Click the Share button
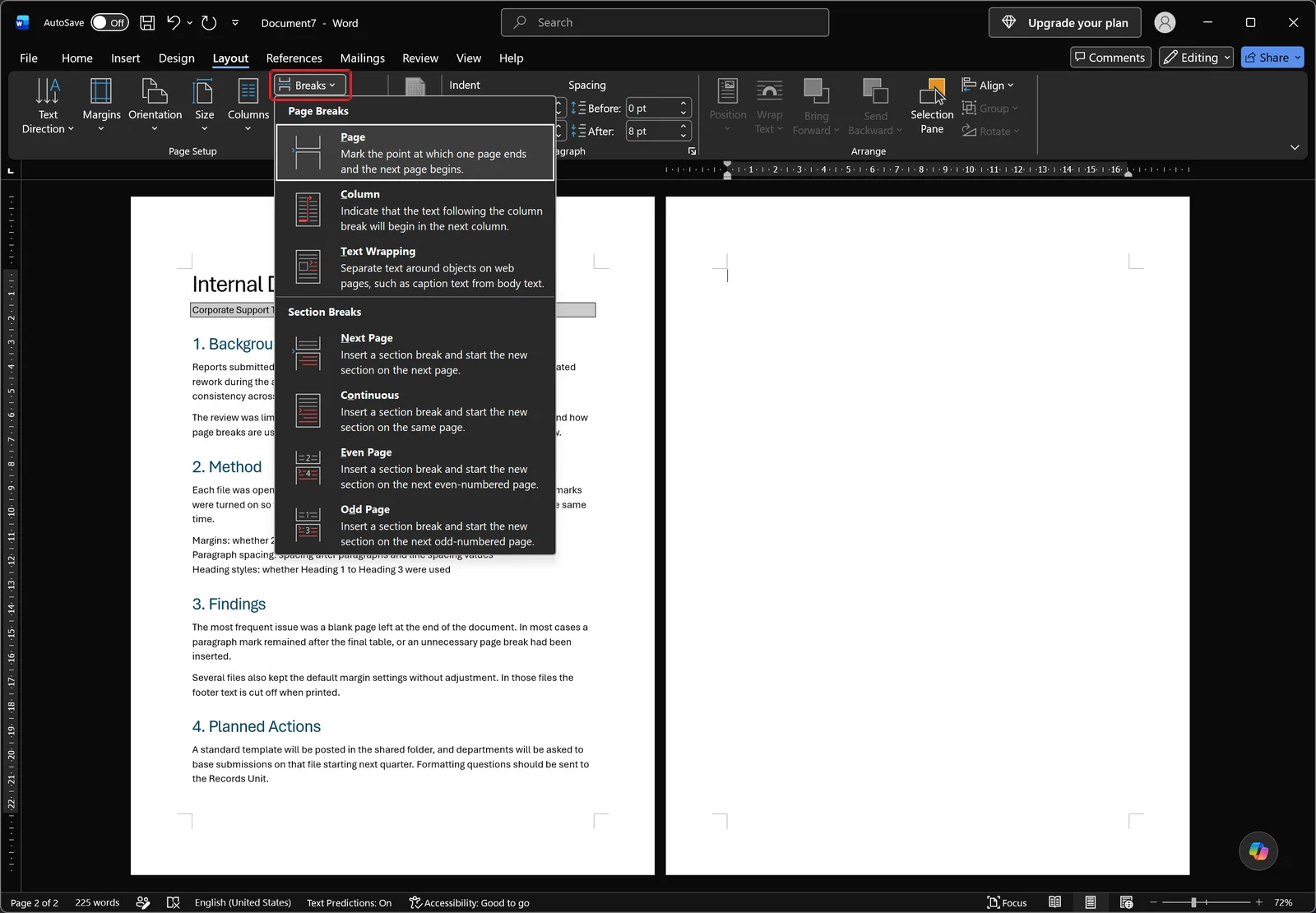This screenshot has height=913, width=1316. tap(1272, 57)
